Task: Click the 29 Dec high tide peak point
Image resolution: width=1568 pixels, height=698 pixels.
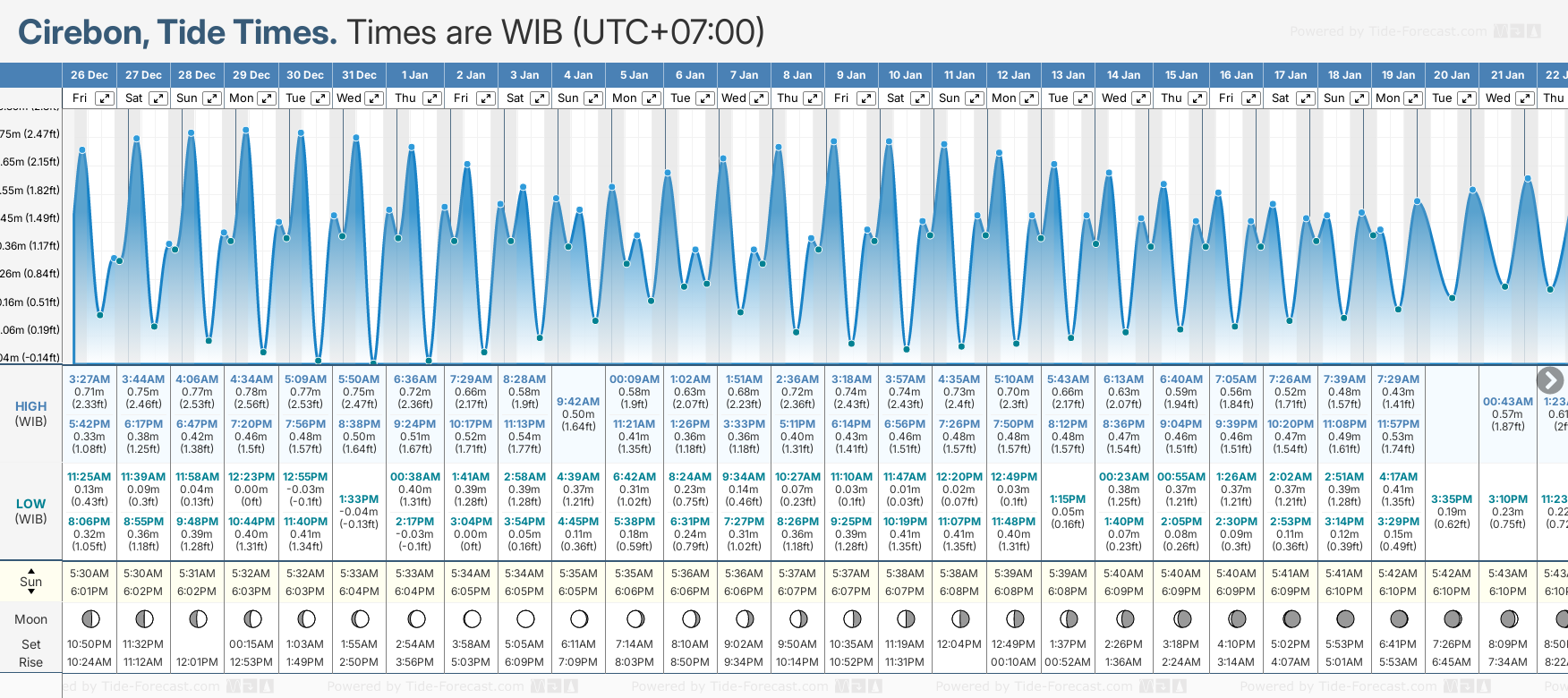Action: [246, 131]
